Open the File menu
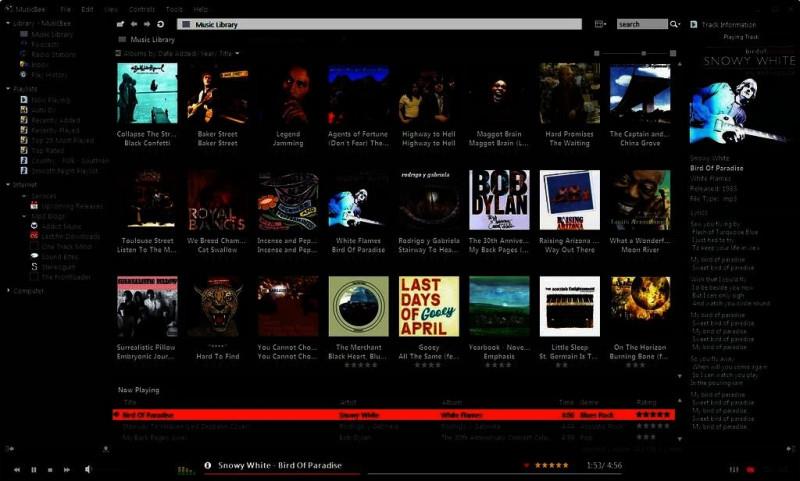800x481 pixels. coord(65,9)
